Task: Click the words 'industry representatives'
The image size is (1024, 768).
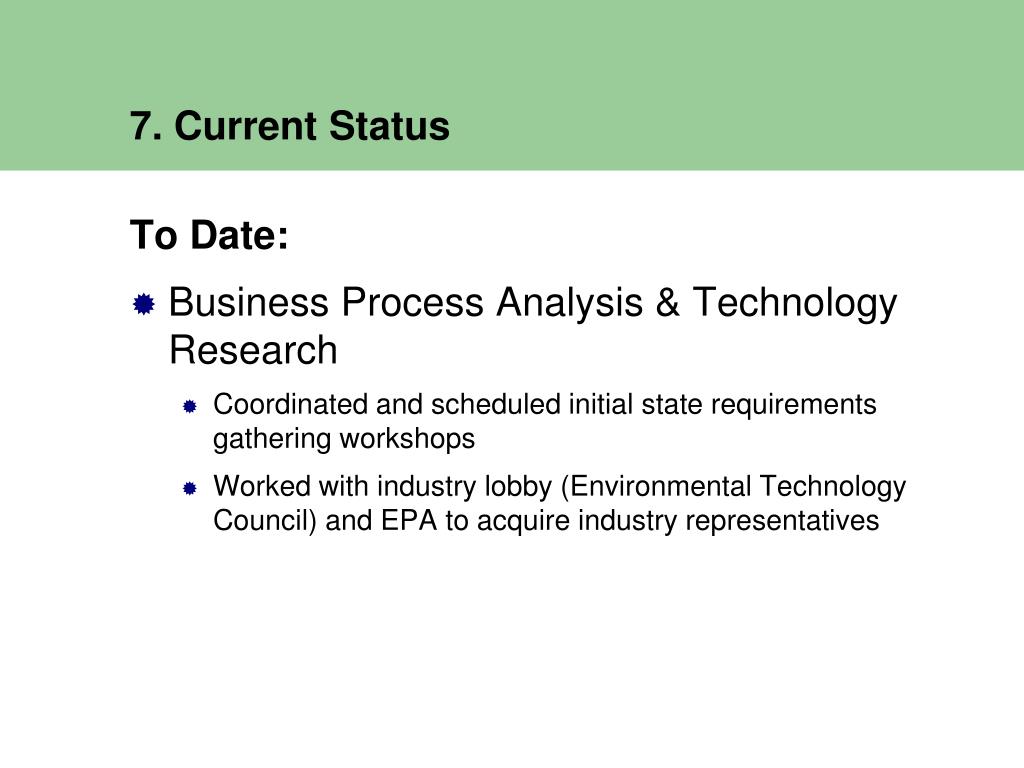Action: pyautogui.click(x=729, y=521)
